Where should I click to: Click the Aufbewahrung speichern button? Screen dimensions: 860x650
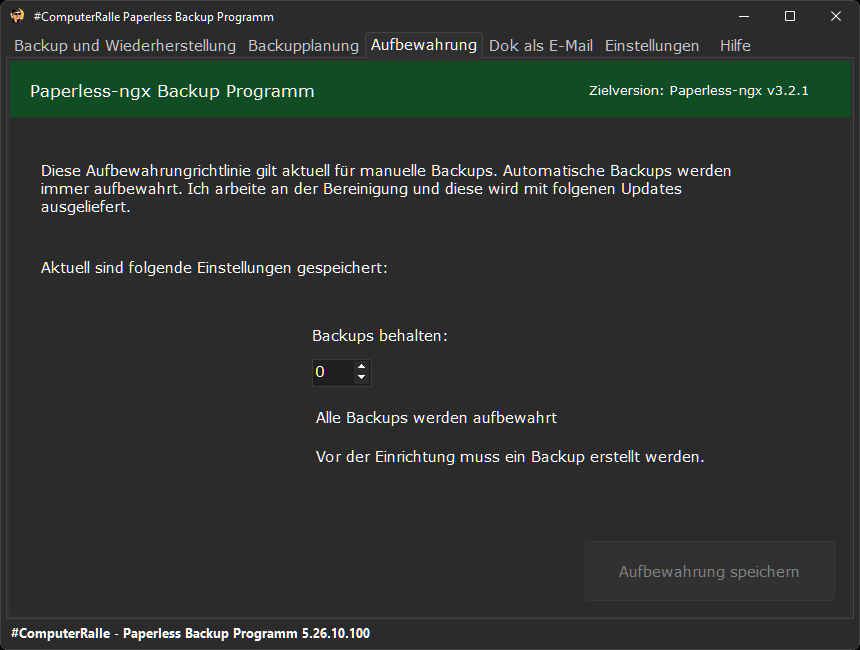pos(710,571)
